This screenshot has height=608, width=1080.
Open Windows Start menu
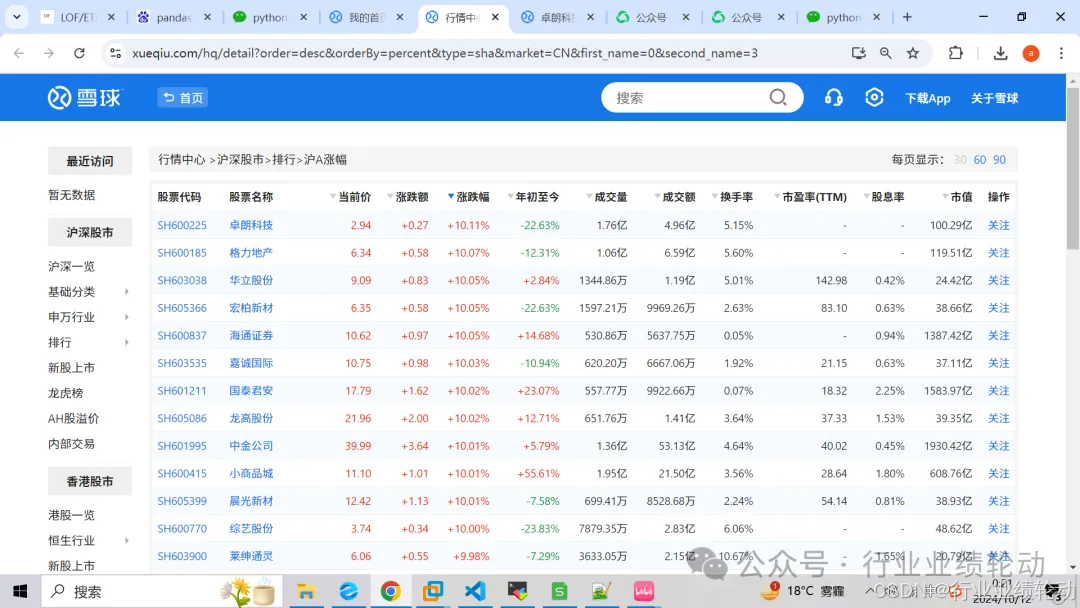20,591
